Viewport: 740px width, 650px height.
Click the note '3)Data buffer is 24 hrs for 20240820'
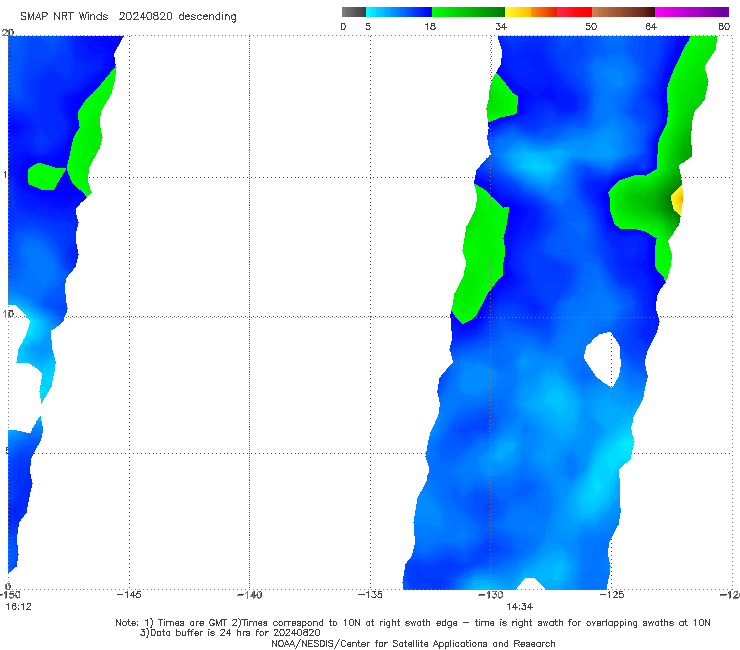230,633
